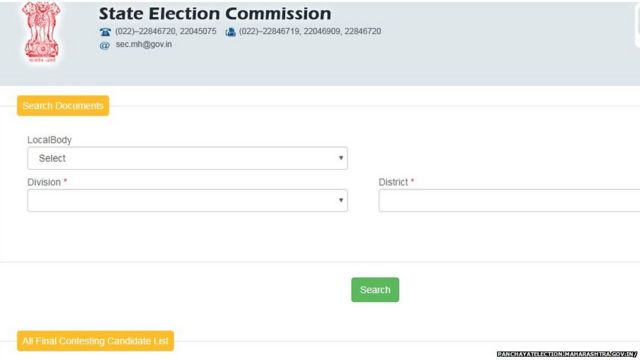Click the District field label

click(393, 182)
